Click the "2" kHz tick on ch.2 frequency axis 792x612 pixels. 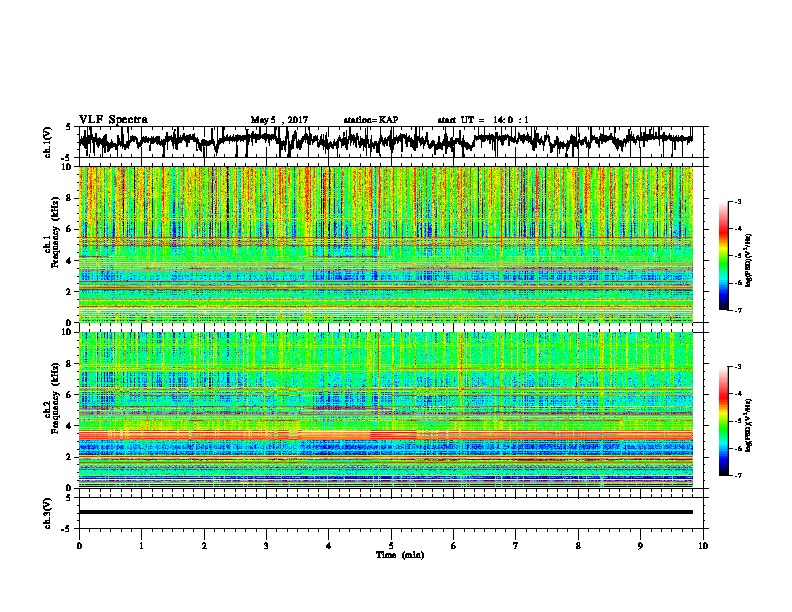click(x=69, y=457)
